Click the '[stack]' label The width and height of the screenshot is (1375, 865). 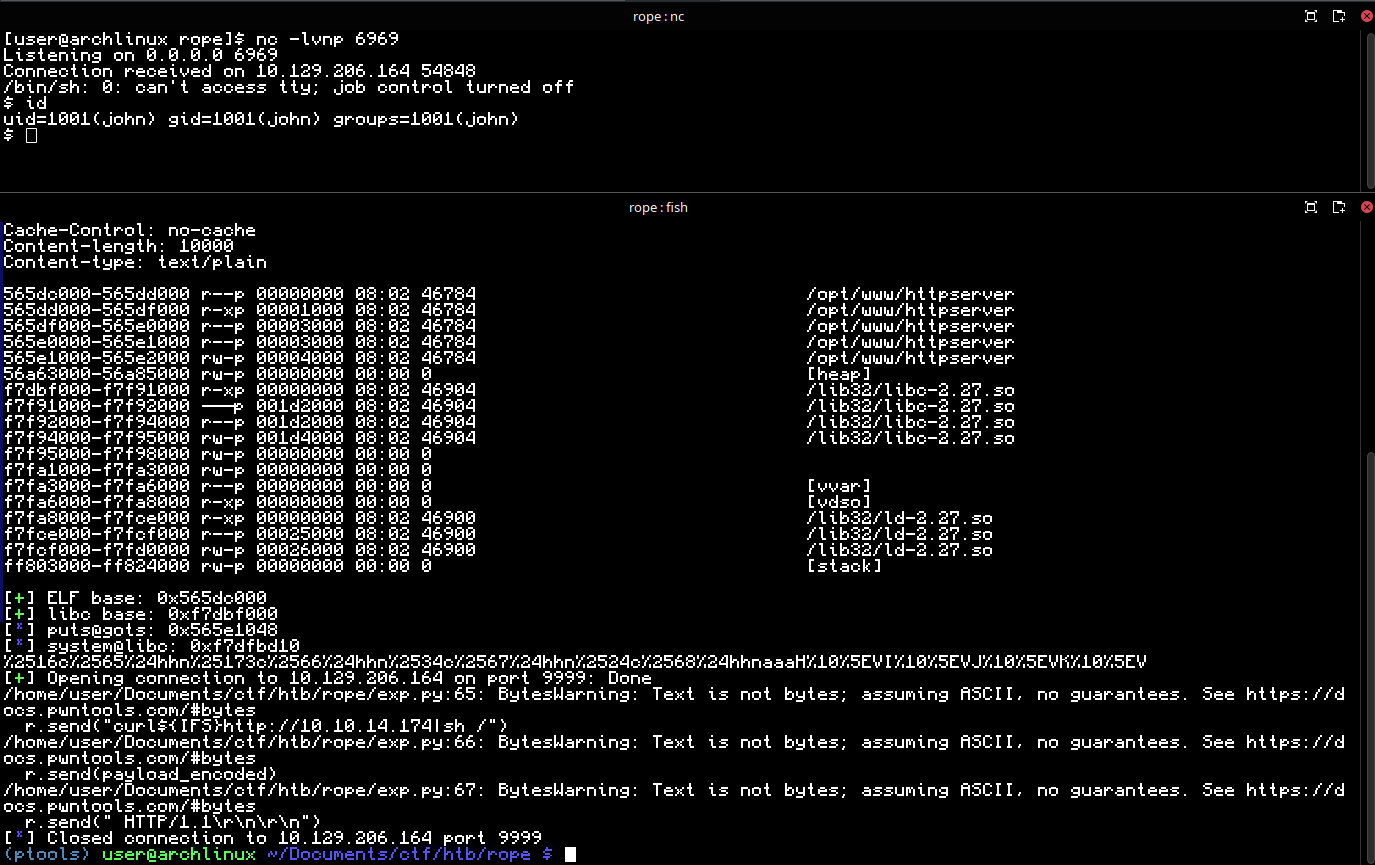tap(844, 566)
